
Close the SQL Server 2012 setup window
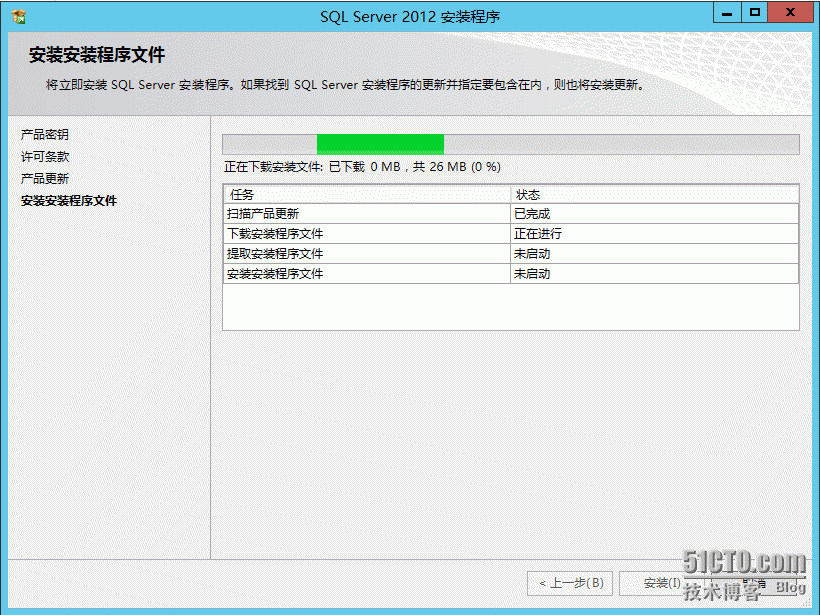click(x=790, y=13)
